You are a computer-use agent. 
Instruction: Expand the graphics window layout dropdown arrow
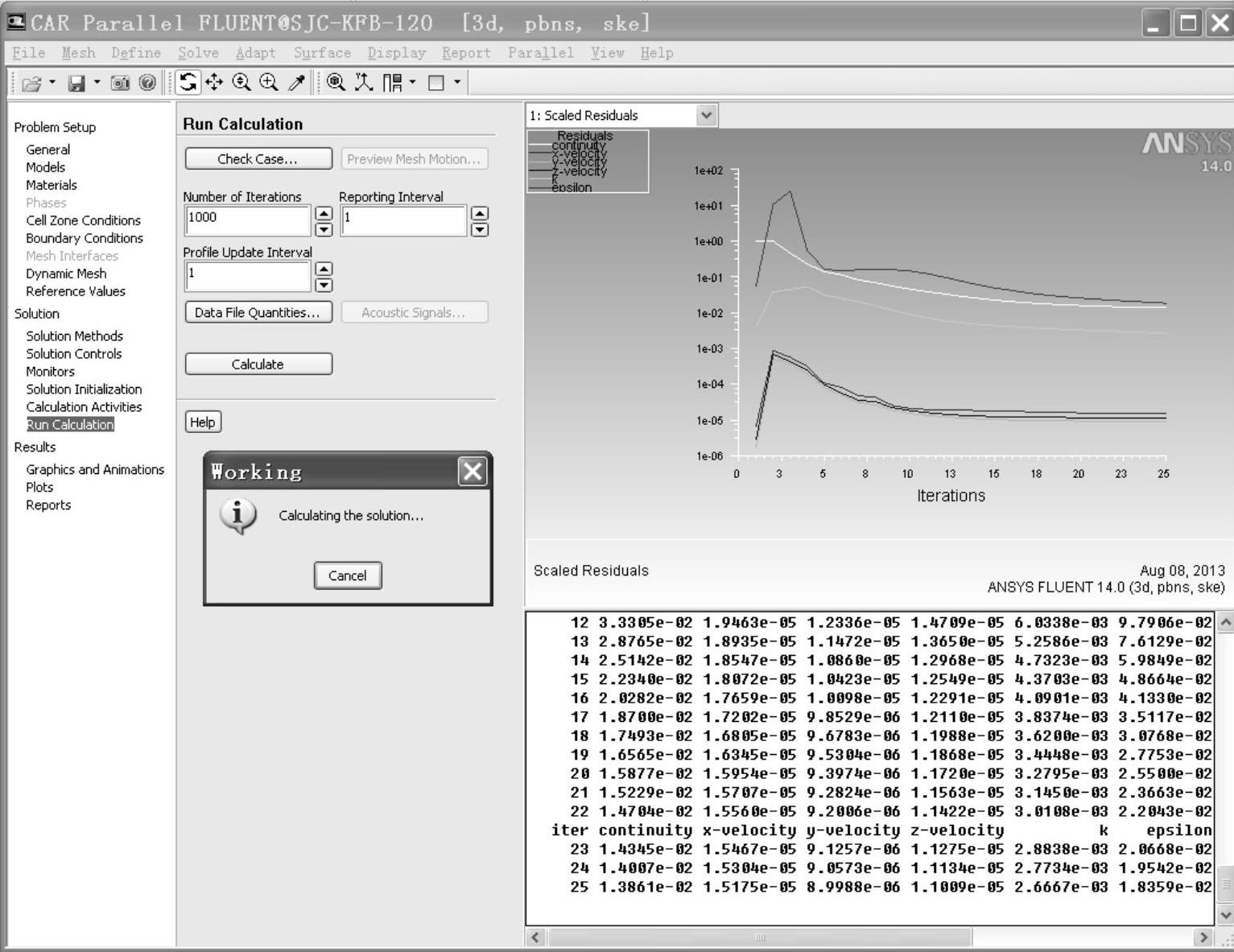point(457,82)
